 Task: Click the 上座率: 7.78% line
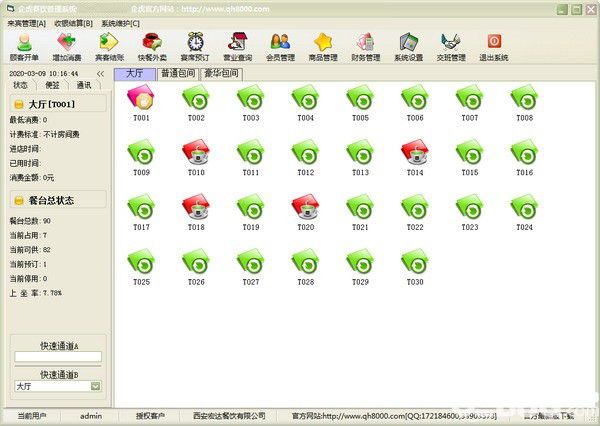click(36, 293)
